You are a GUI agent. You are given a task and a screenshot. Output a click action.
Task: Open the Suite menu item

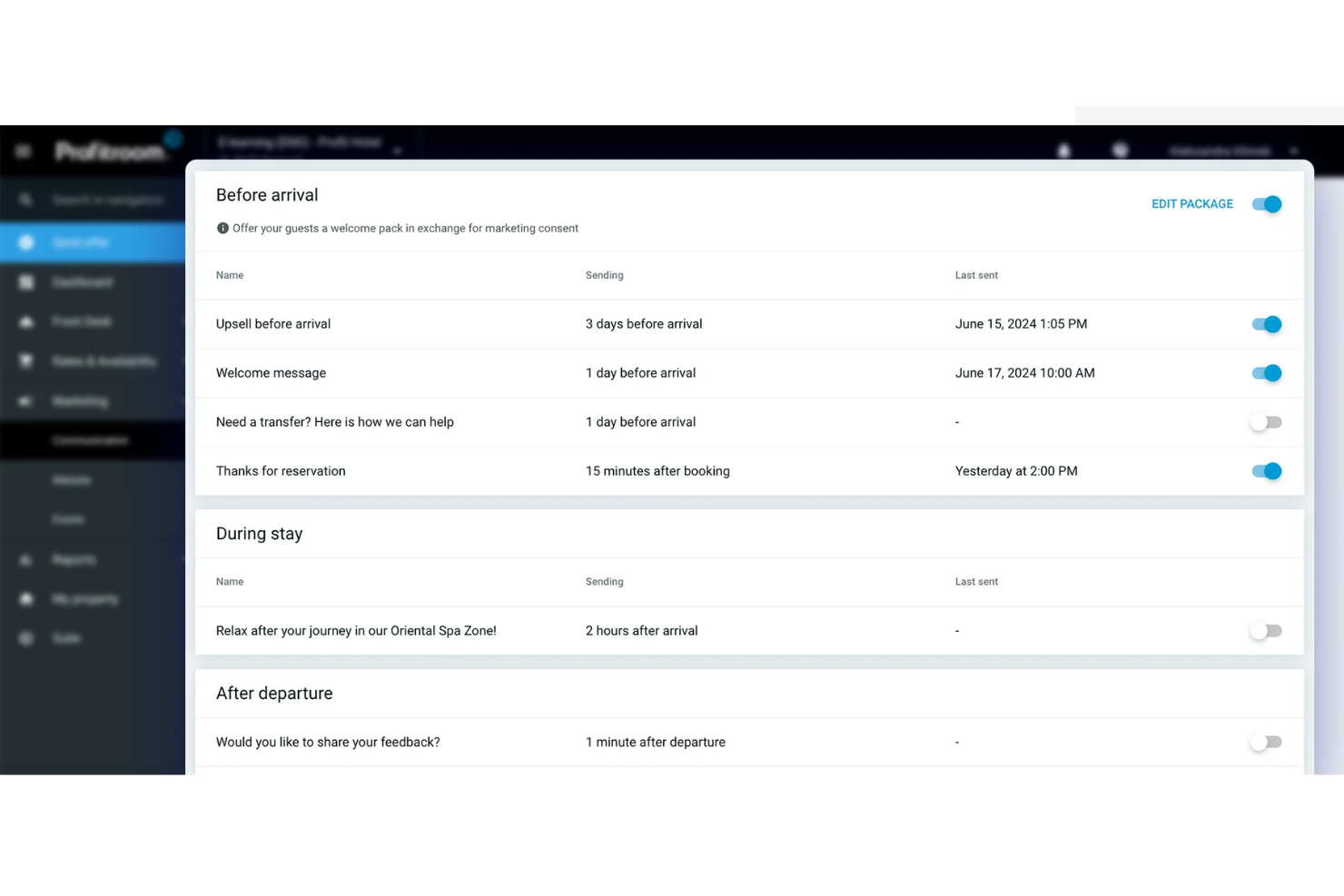point(66,639)
